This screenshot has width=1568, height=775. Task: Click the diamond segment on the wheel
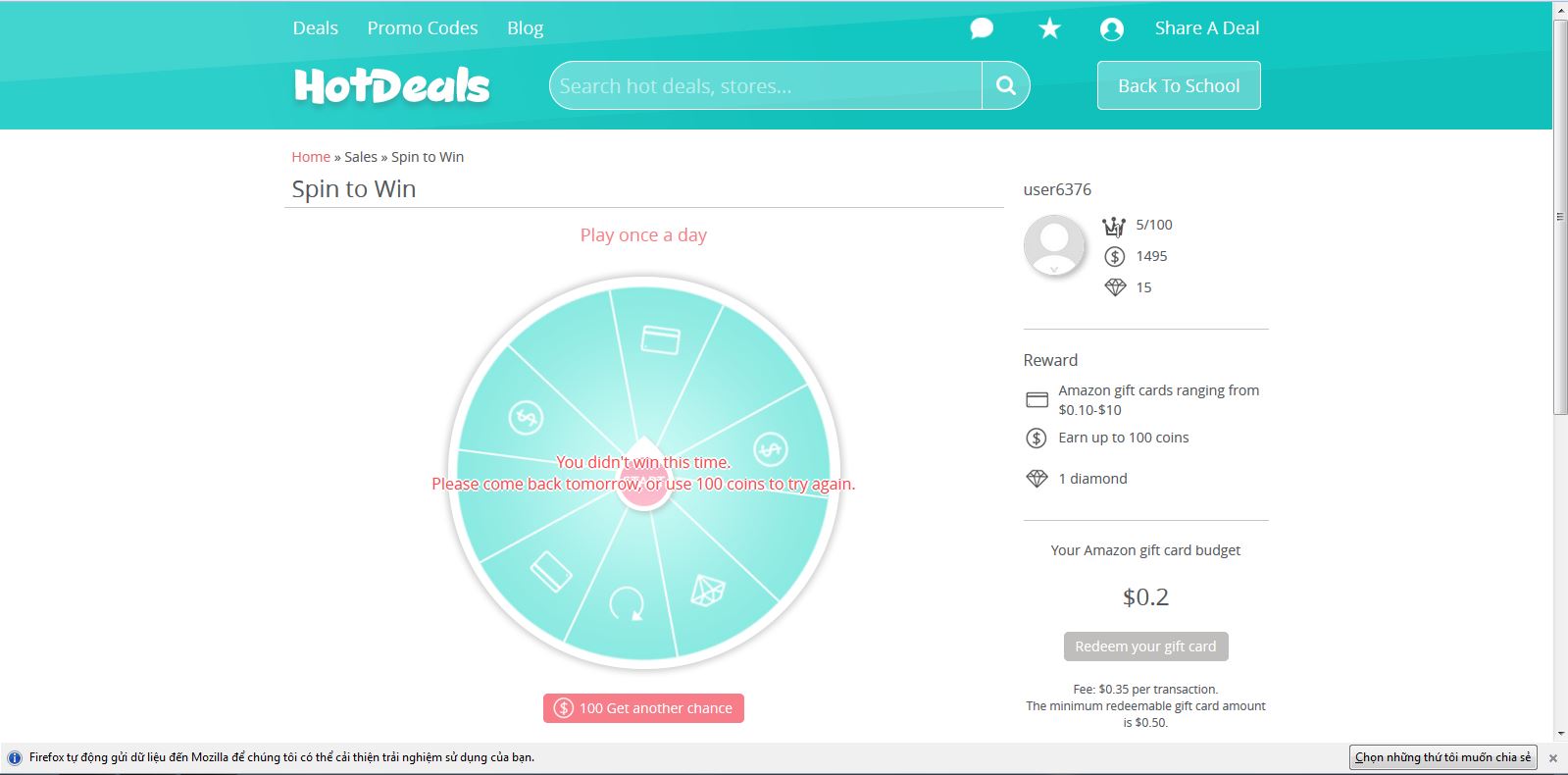pyautogui.click(x=708, y=590)
